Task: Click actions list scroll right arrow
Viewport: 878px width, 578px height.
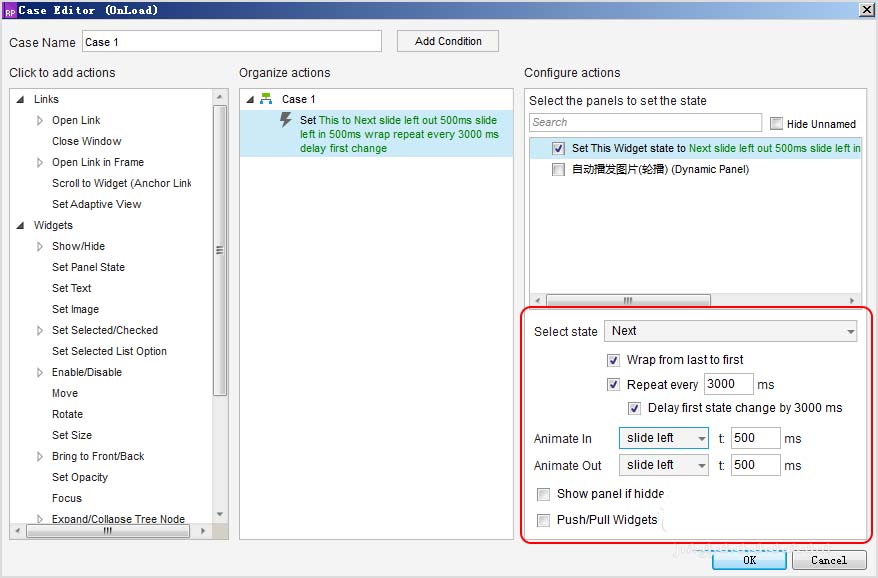Action: coord(203,530)
